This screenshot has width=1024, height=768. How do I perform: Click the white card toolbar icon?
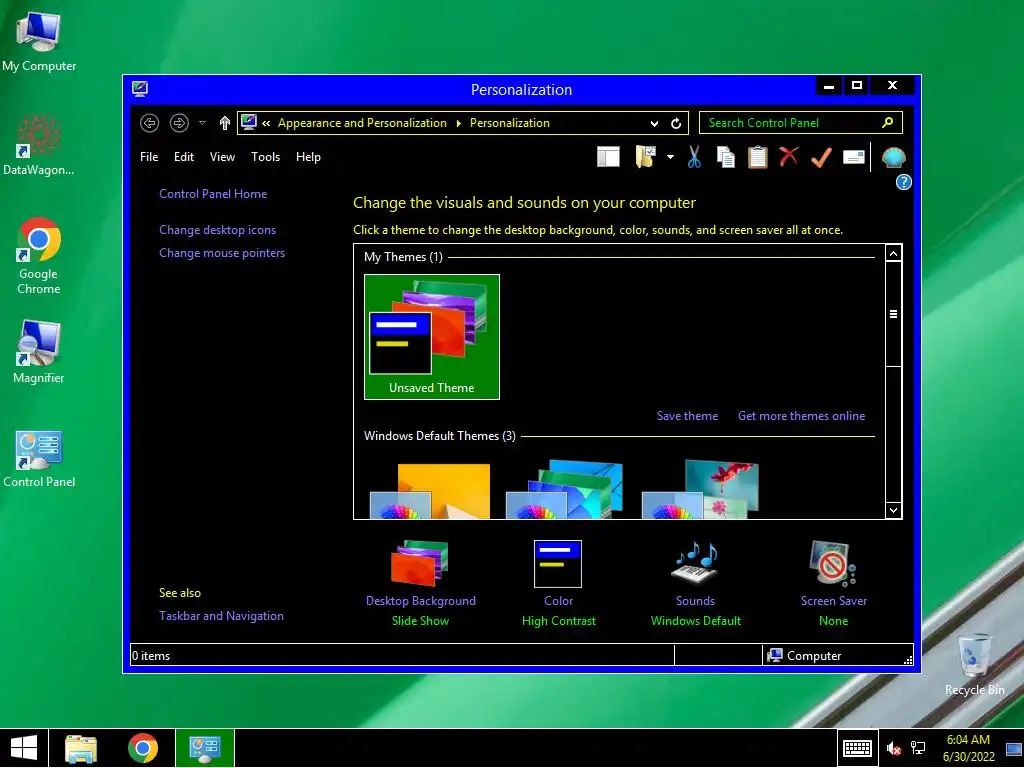[854, 157]
